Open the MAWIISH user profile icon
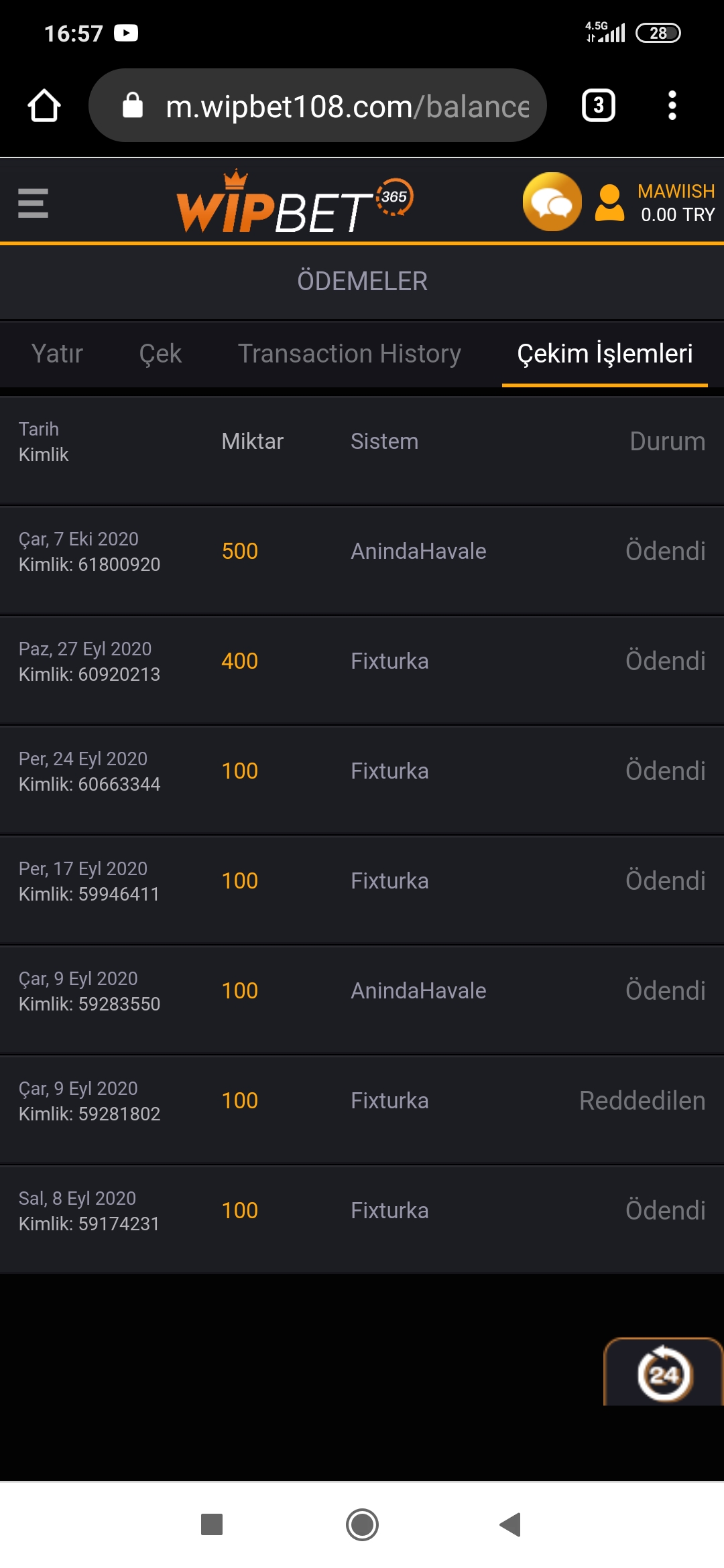 pos(609,203)
